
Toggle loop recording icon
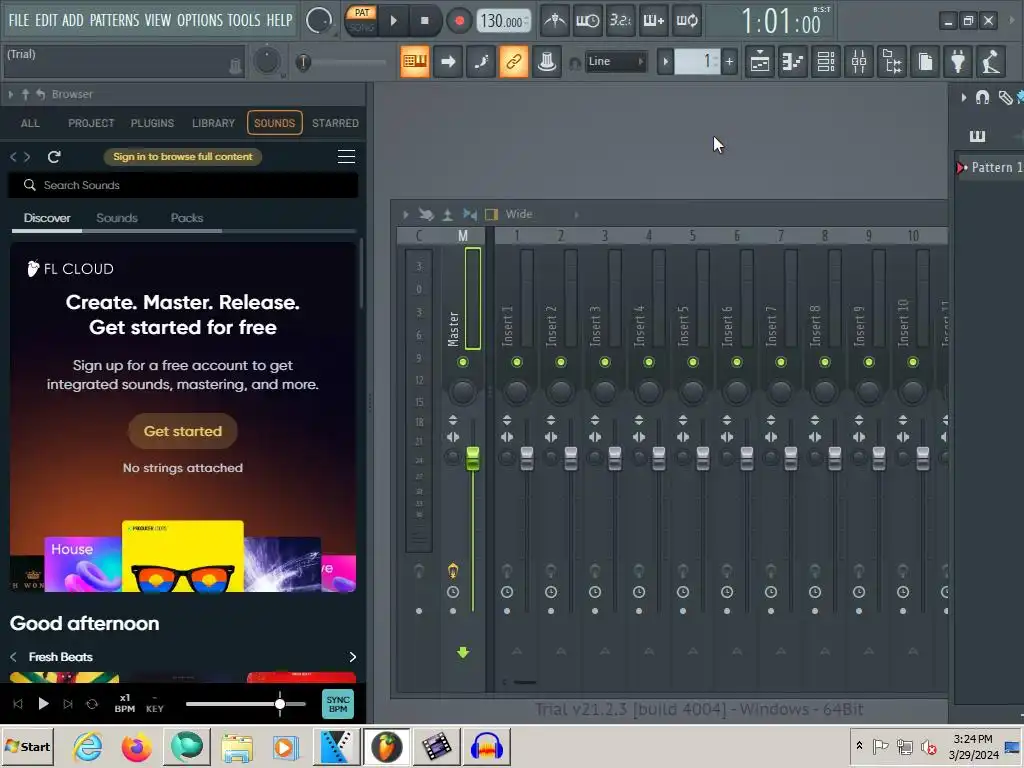[x=686, y=21]
